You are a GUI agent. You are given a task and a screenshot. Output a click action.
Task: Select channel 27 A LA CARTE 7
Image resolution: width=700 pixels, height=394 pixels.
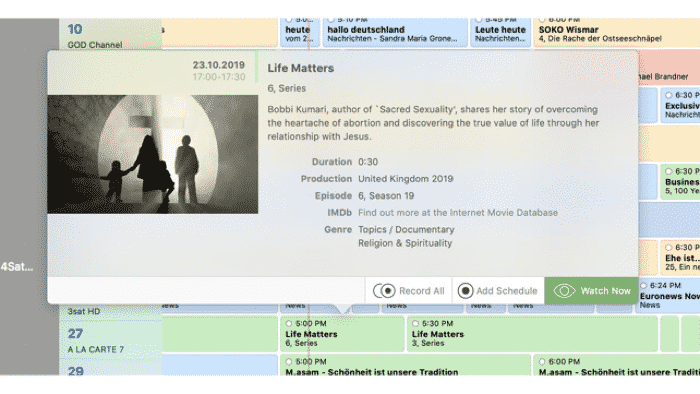coord(110,340)
